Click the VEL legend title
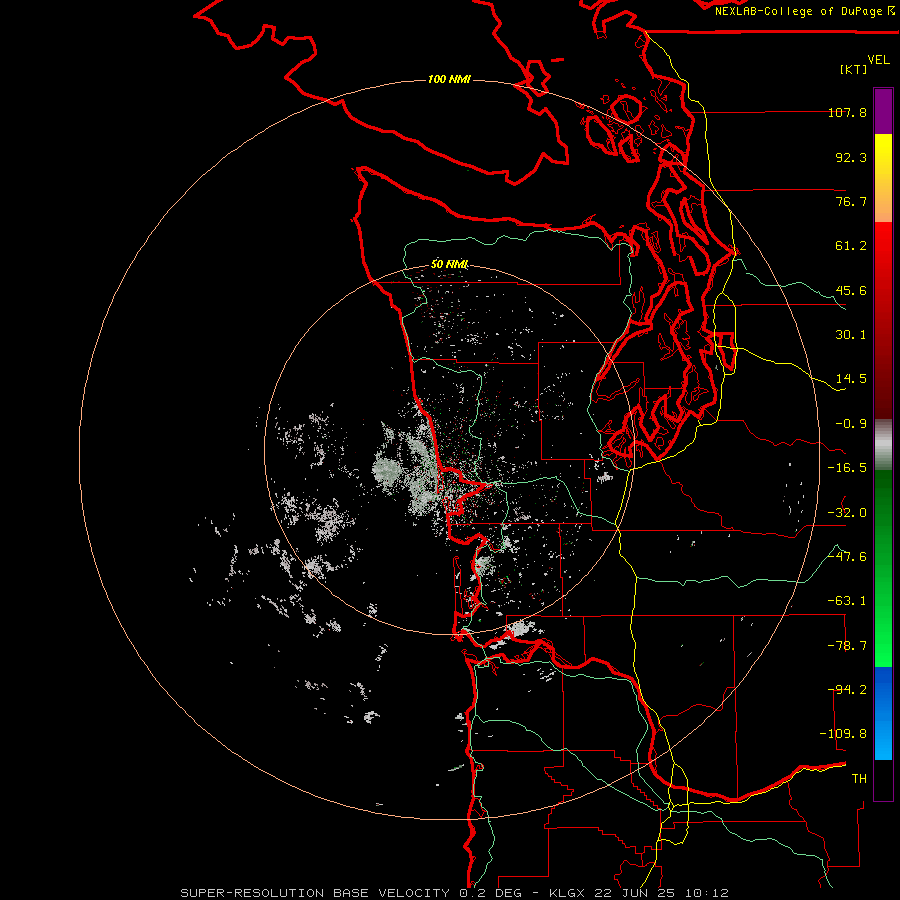 878,59
